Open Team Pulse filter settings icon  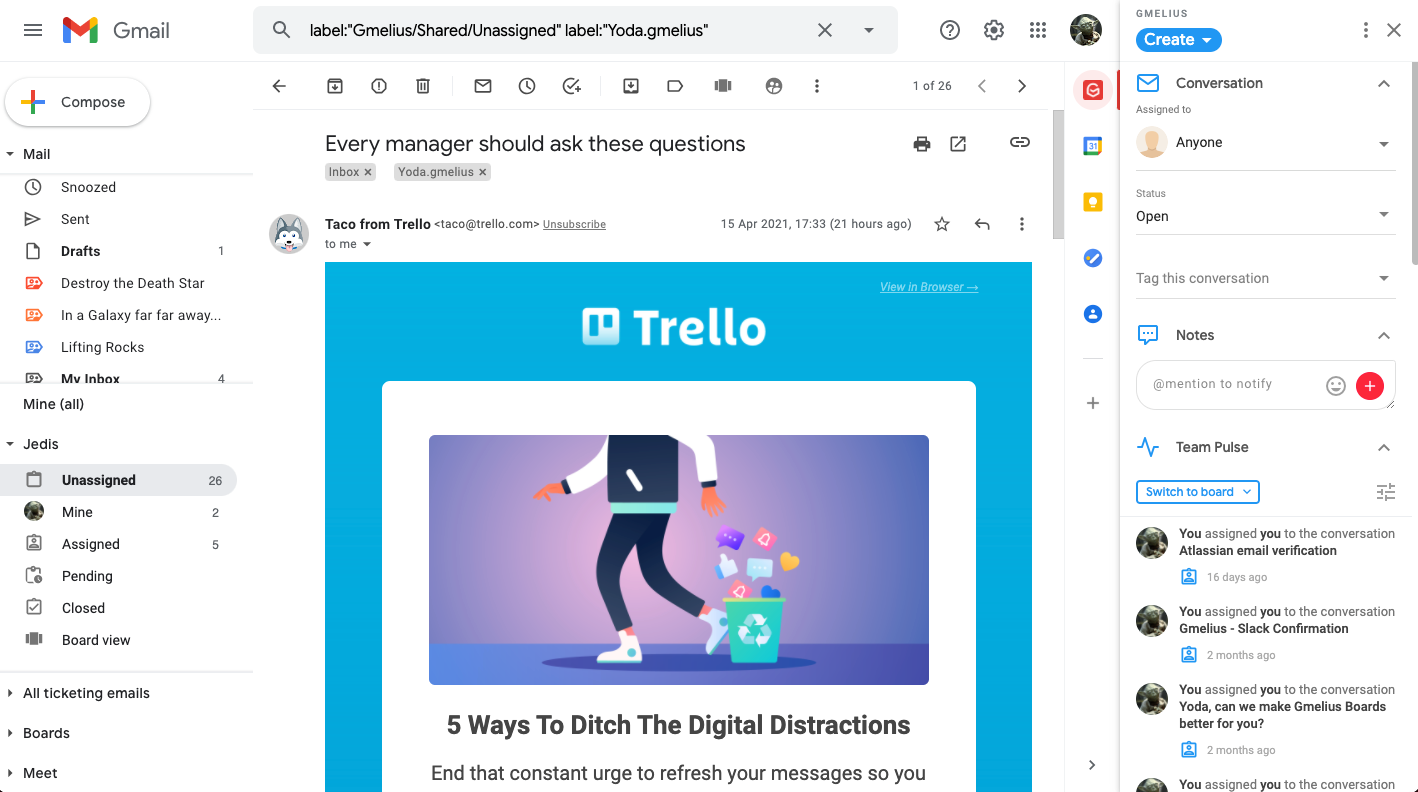1385,492
